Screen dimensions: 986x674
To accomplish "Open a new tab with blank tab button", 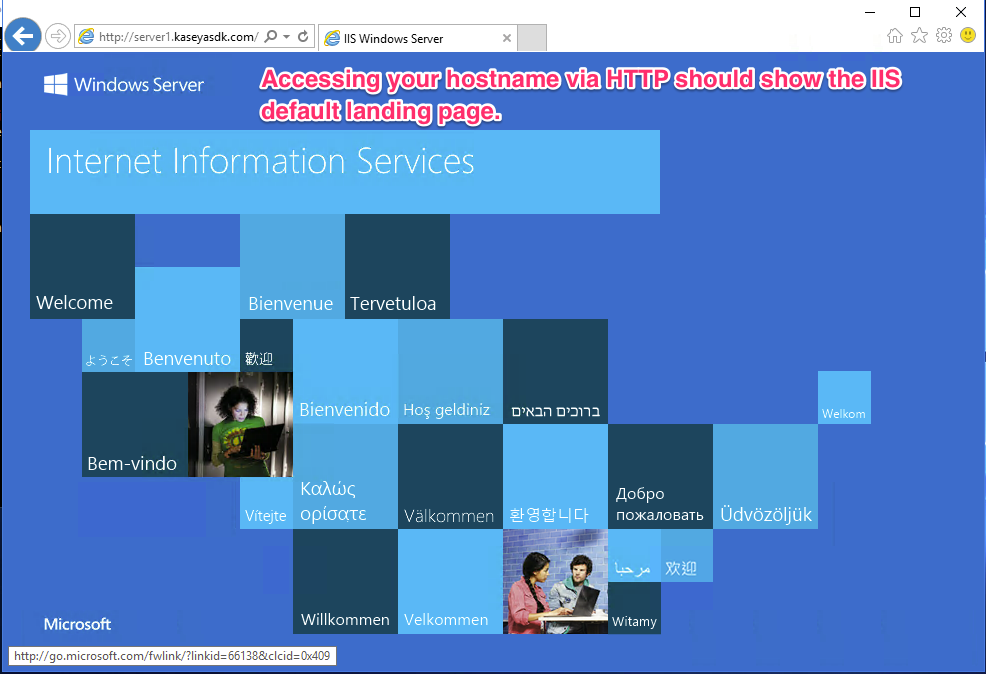I will [x=532, y=38].
